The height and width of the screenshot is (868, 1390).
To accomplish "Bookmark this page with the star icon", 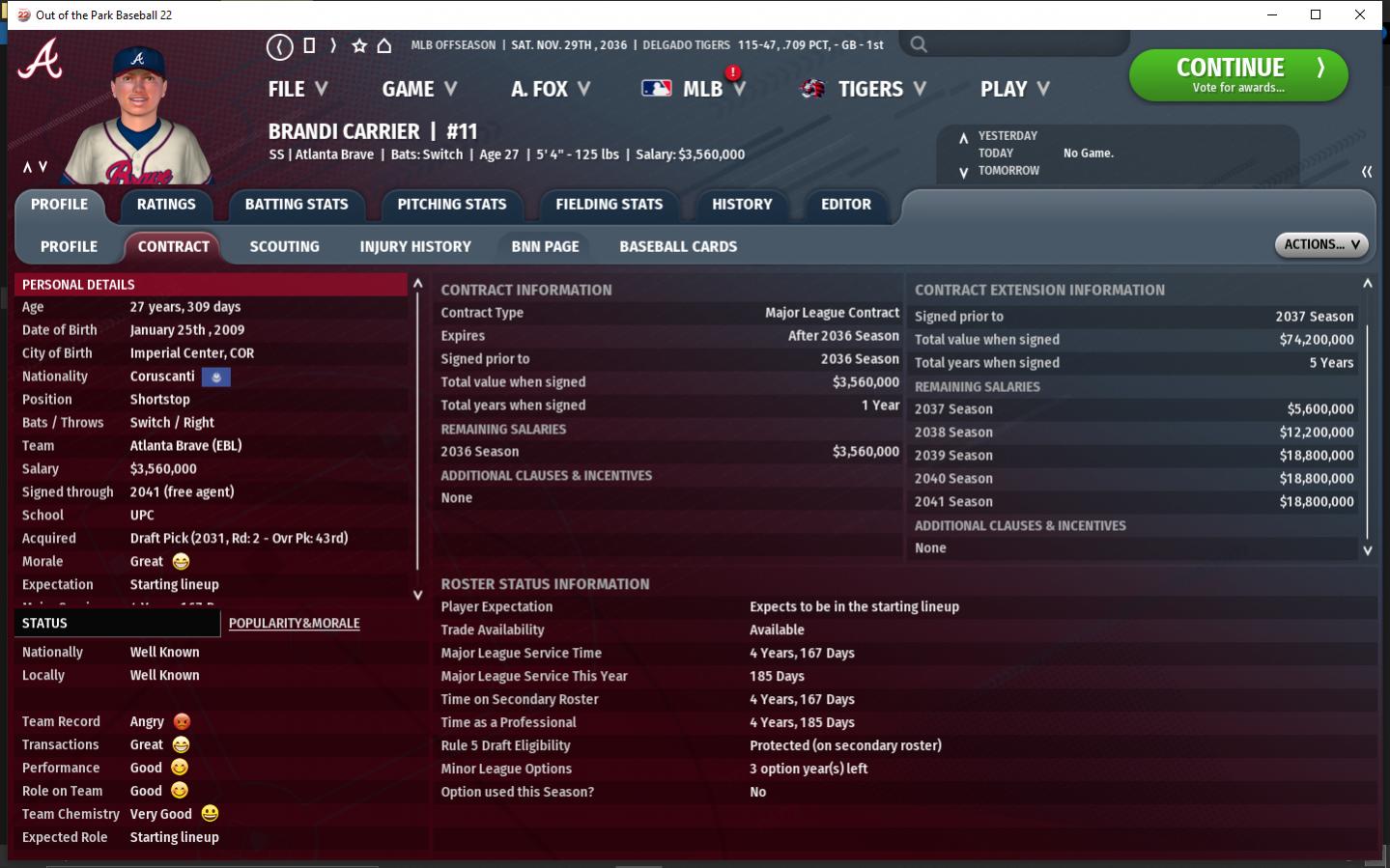I will pos(359,45).
